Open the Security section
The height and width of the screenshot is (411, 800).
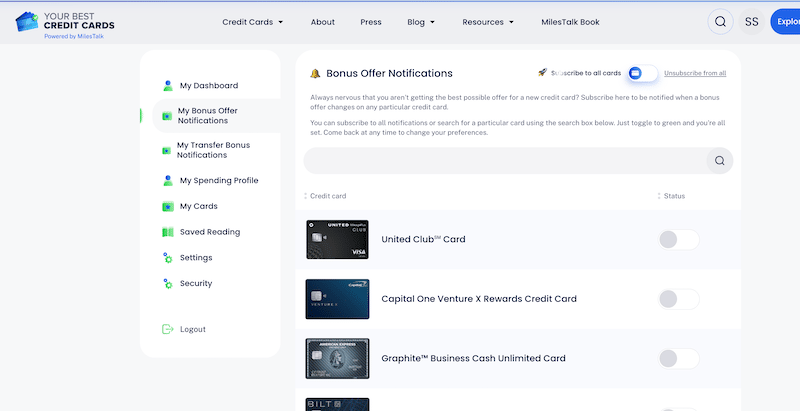click(x=196, y=284)
